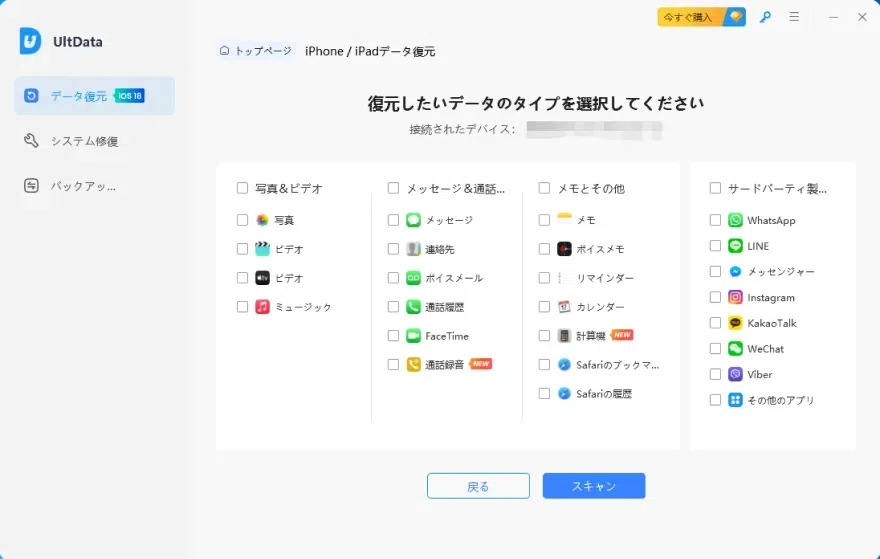
Task: Select the Safariの履歴 checkbox
Action: [x=544, y=393]
